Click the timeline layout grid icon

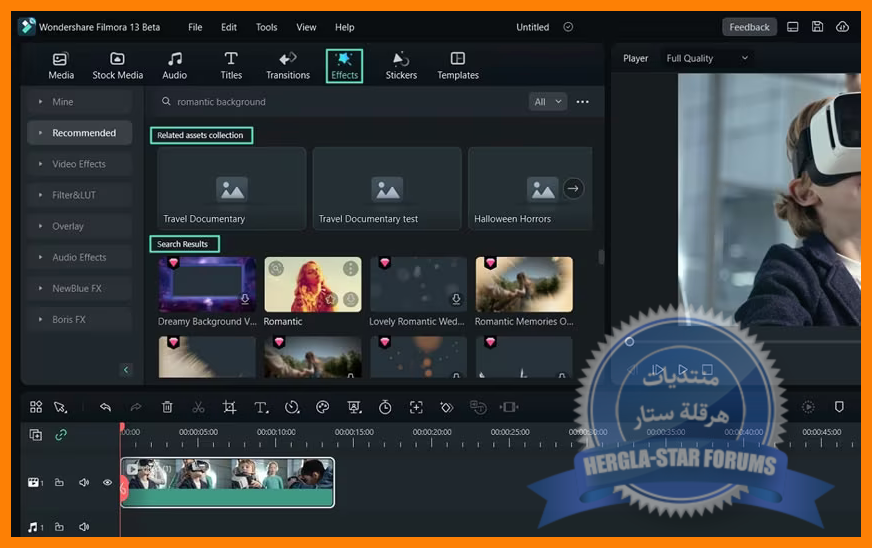pyautogui.click(x=36, y=407)
